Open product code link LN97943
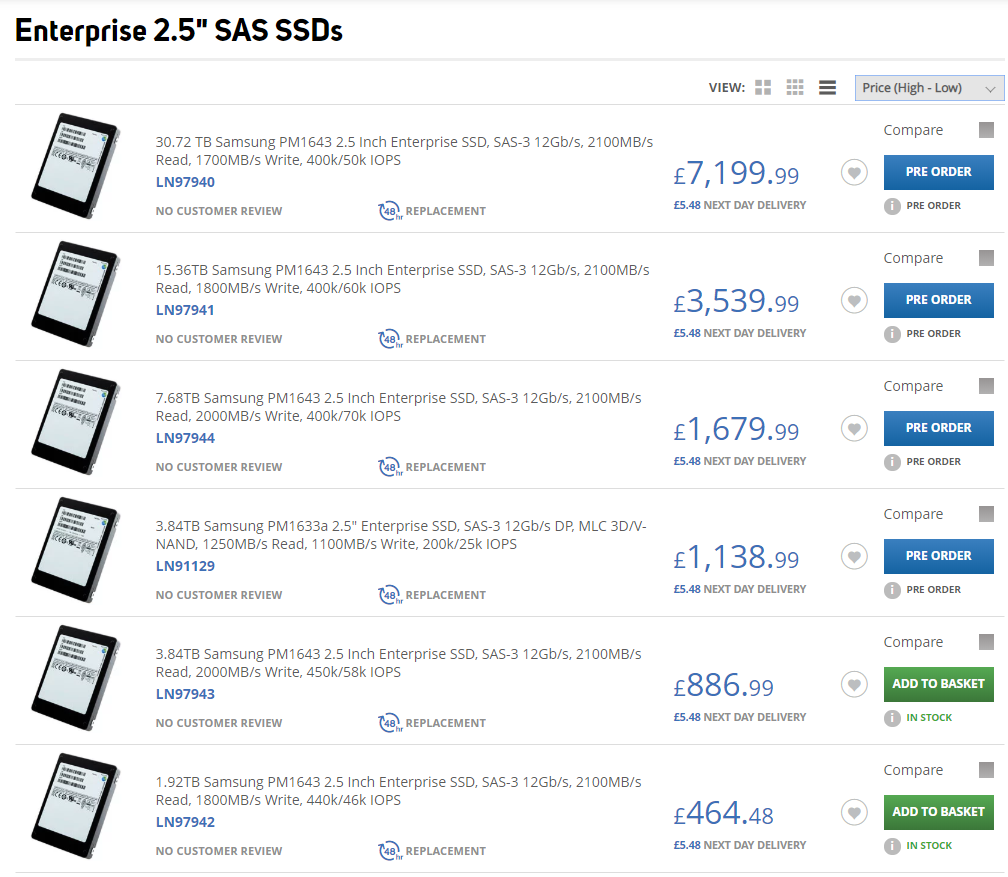 [x=185, y=694]
